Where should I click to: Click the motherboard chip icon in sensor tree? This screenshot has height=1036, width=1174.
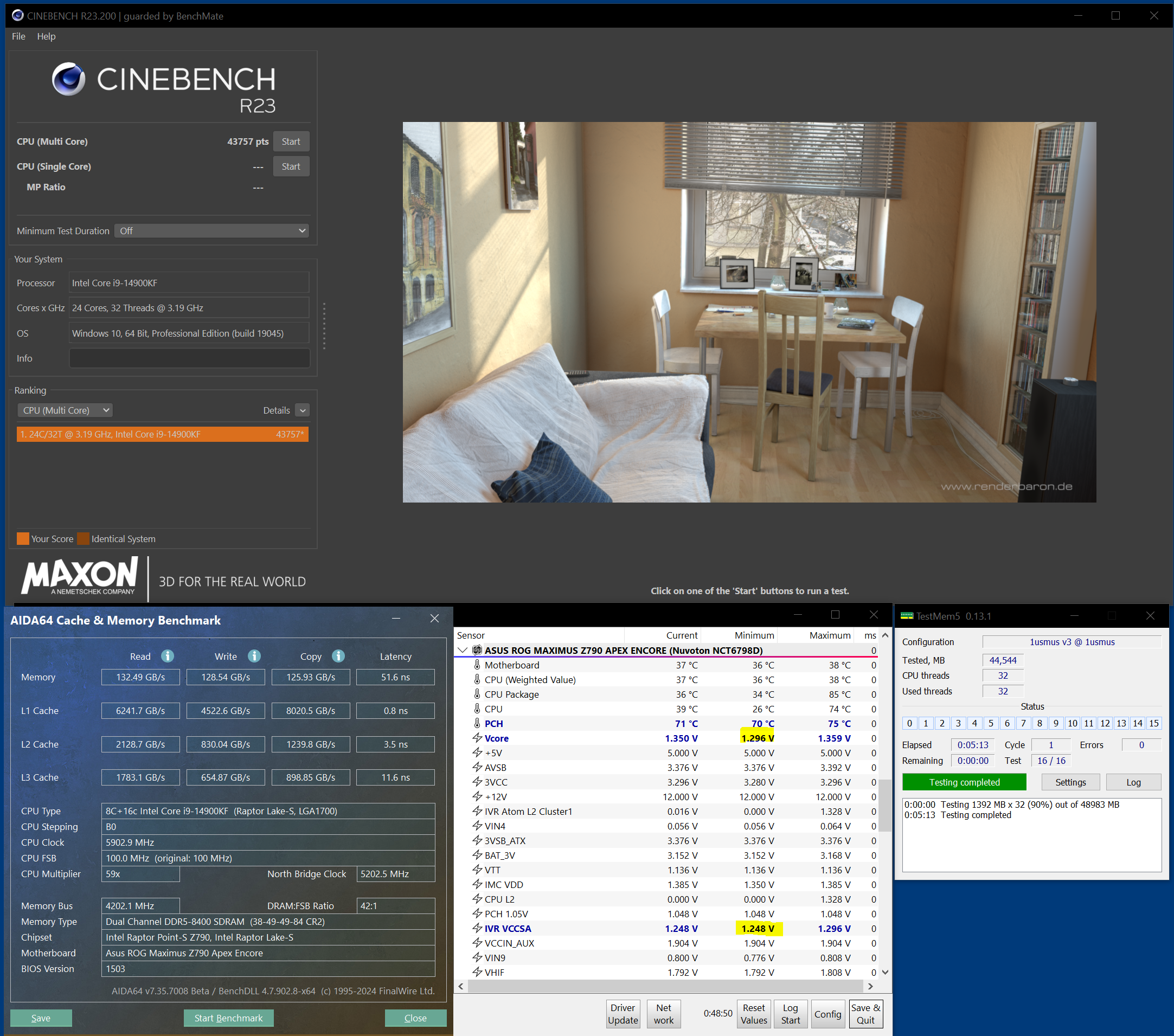pos(477,650)
